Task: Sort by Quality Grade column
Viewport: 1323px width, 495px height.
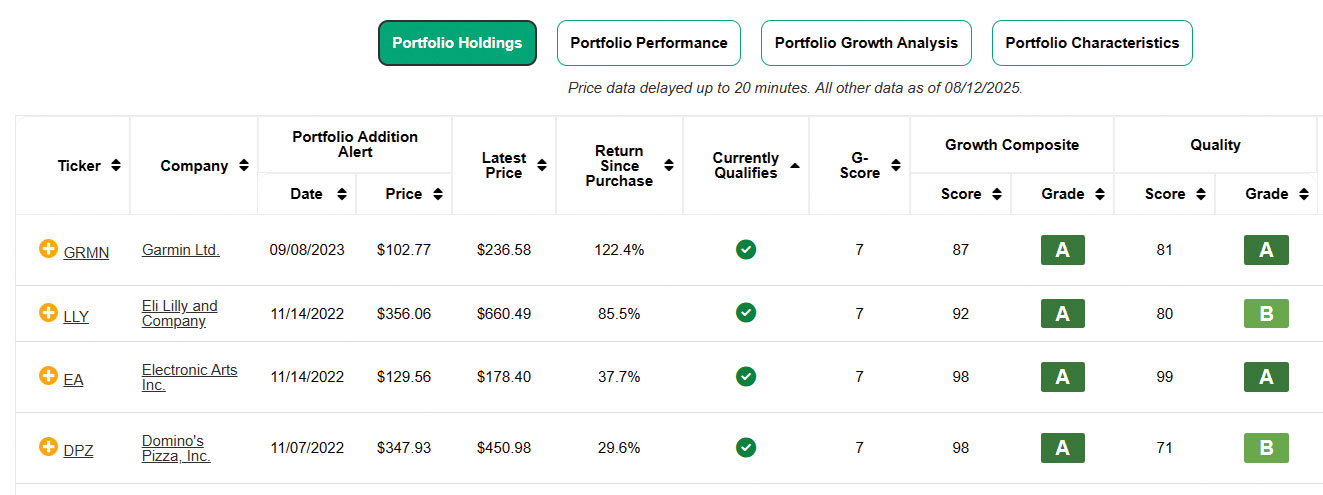Action: click(x=1303, y=194)
